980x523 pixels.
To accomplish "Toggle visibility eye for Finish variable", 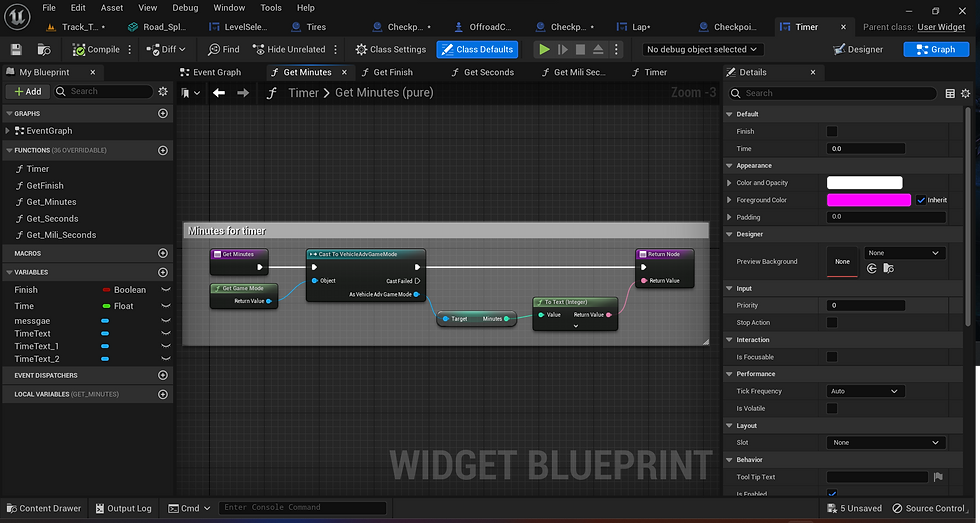I will tap(166, 290).
